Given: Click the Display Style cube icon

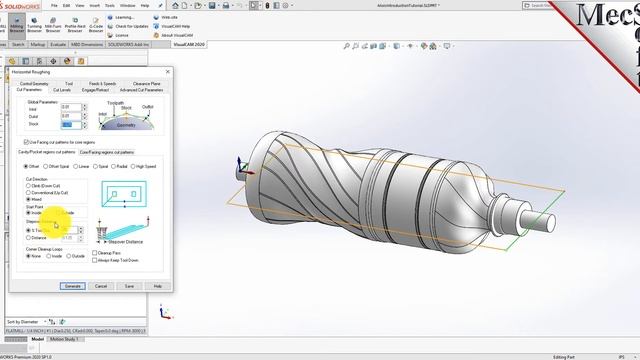Looking at the screenshot, I should (x=396, y=46).
